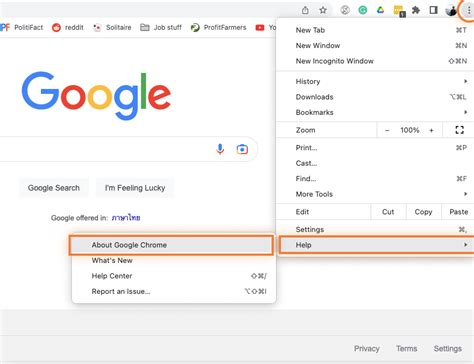The image size is (474, 364).
Task: Click the voice search microphone icon
Action: pyautogui.click(x=220, y=149)
